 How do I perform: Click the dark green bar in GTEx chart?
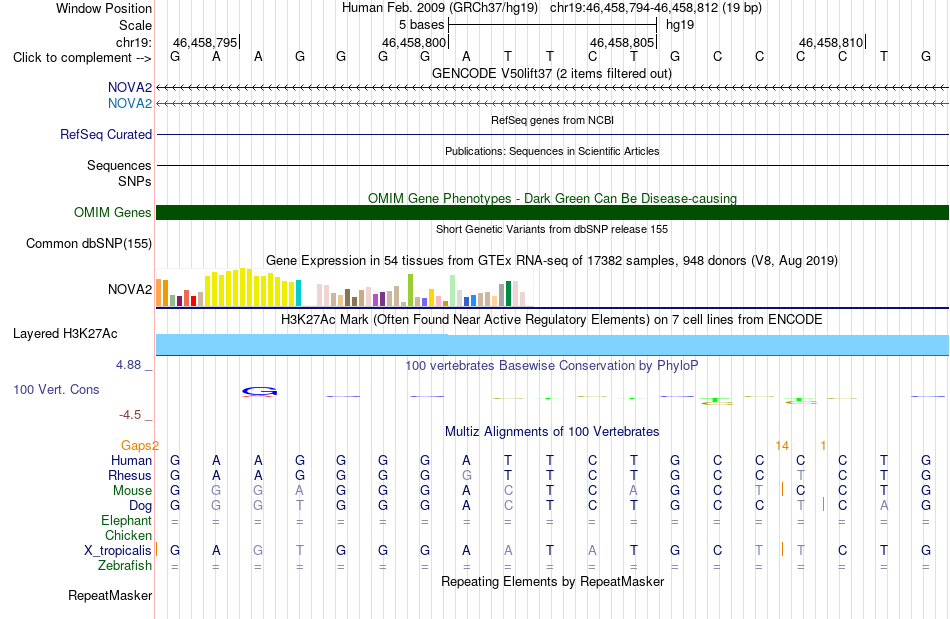[x=508, y=294]
